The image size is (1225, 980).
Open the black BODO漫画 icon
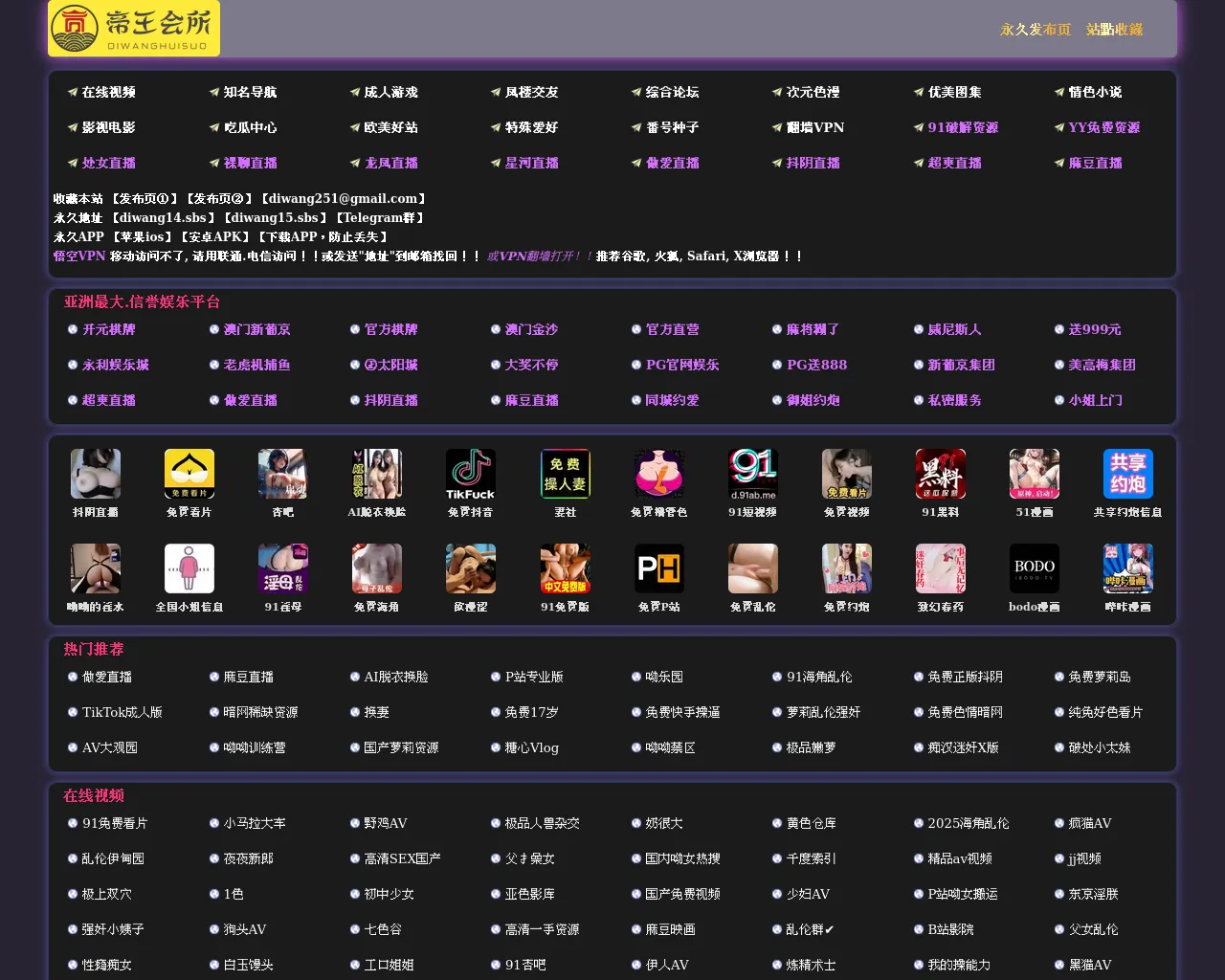tap(1034, 569)
